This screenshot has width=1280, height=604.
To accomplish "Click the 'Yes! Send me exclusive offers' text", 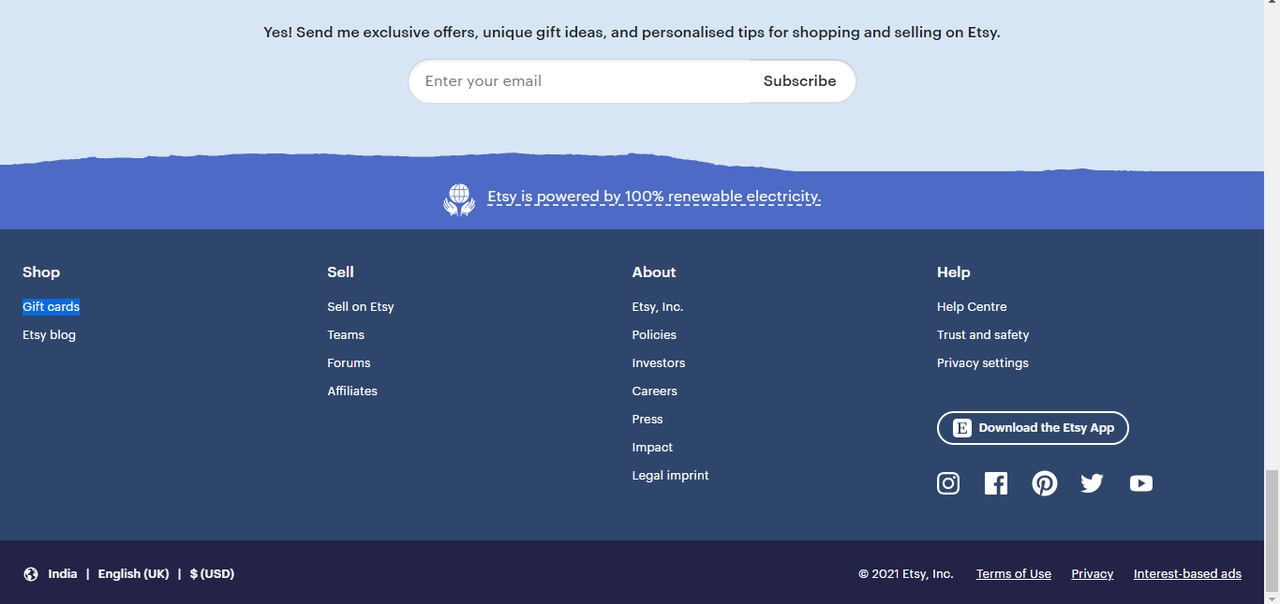I will (632, 32).
